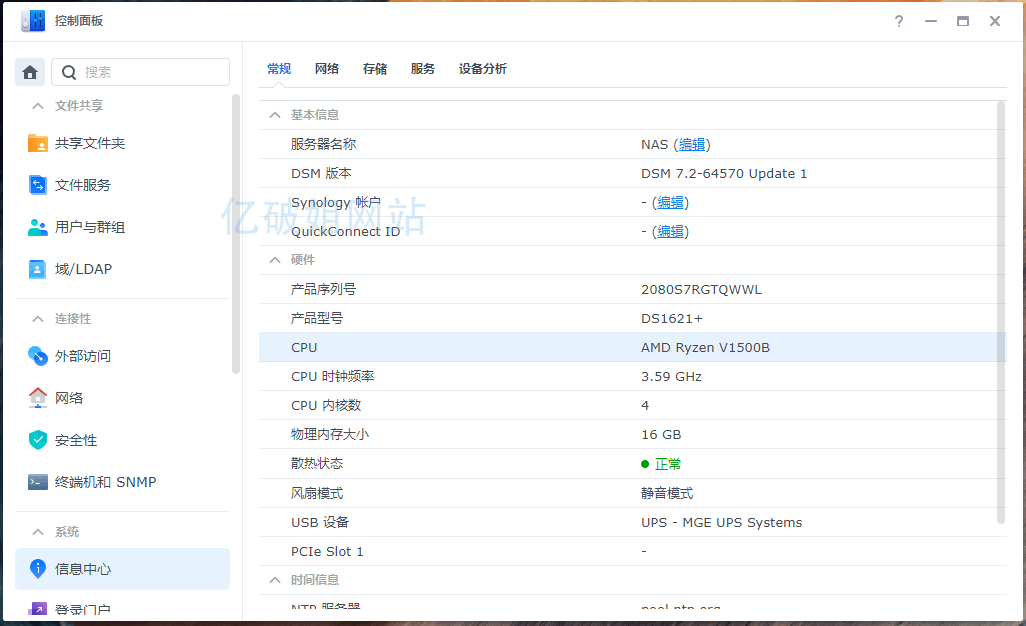Click into the 搜索 search field
The height and width of the screenshot is (626, 1026).
tap(141, 72)
